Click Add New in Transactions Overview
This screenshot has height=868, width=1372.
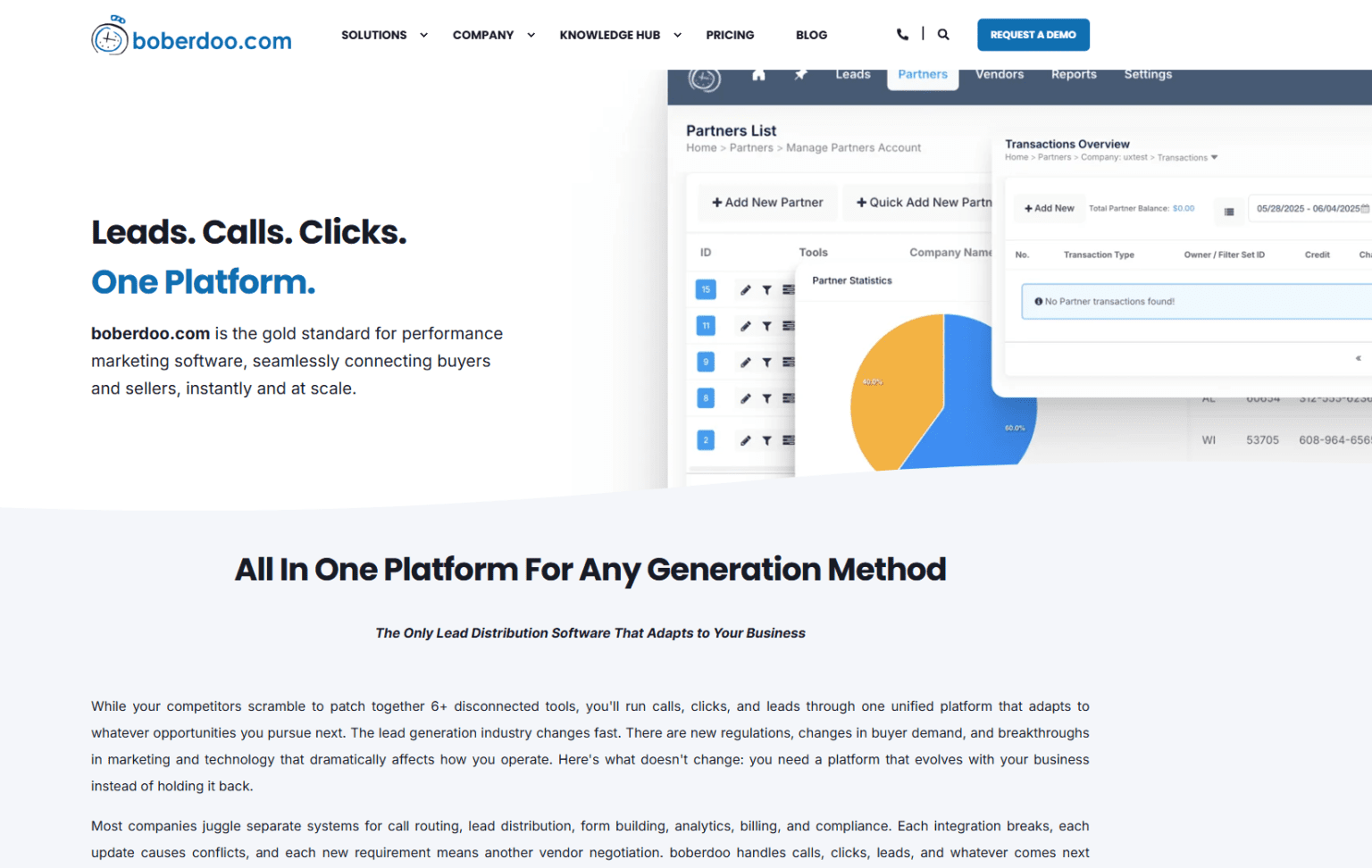coord(1050,208)
